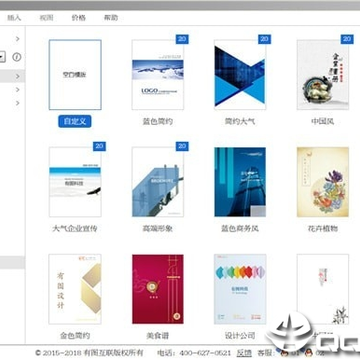Open the 视图 menu
This screenshot has width=360, height=360.
pyautogui.click(x=46, y=18)
